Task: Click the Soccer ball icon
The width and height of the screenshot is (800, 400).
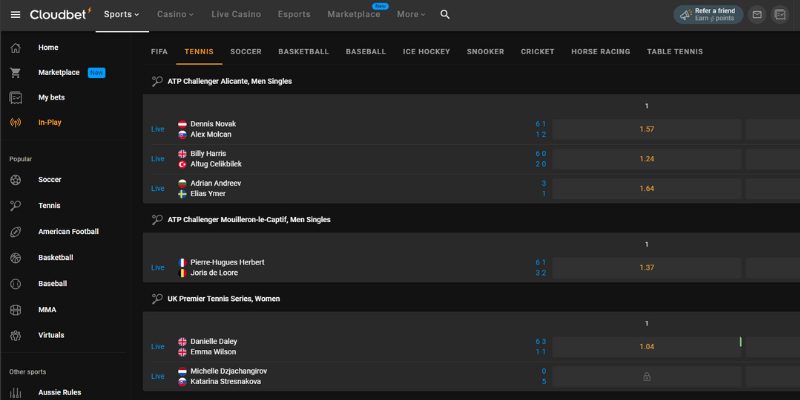Action: click(16, 180)
